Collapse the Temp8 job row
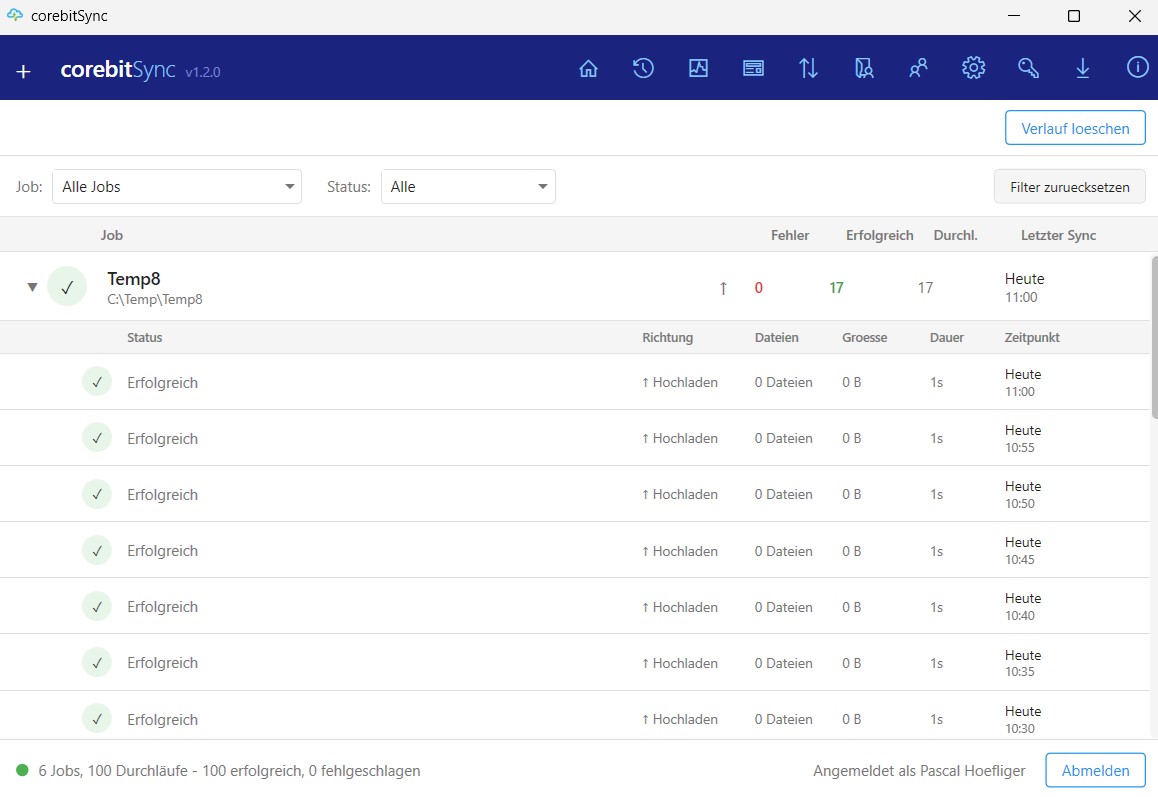The image size is (1158, 797). click(32, 287)
